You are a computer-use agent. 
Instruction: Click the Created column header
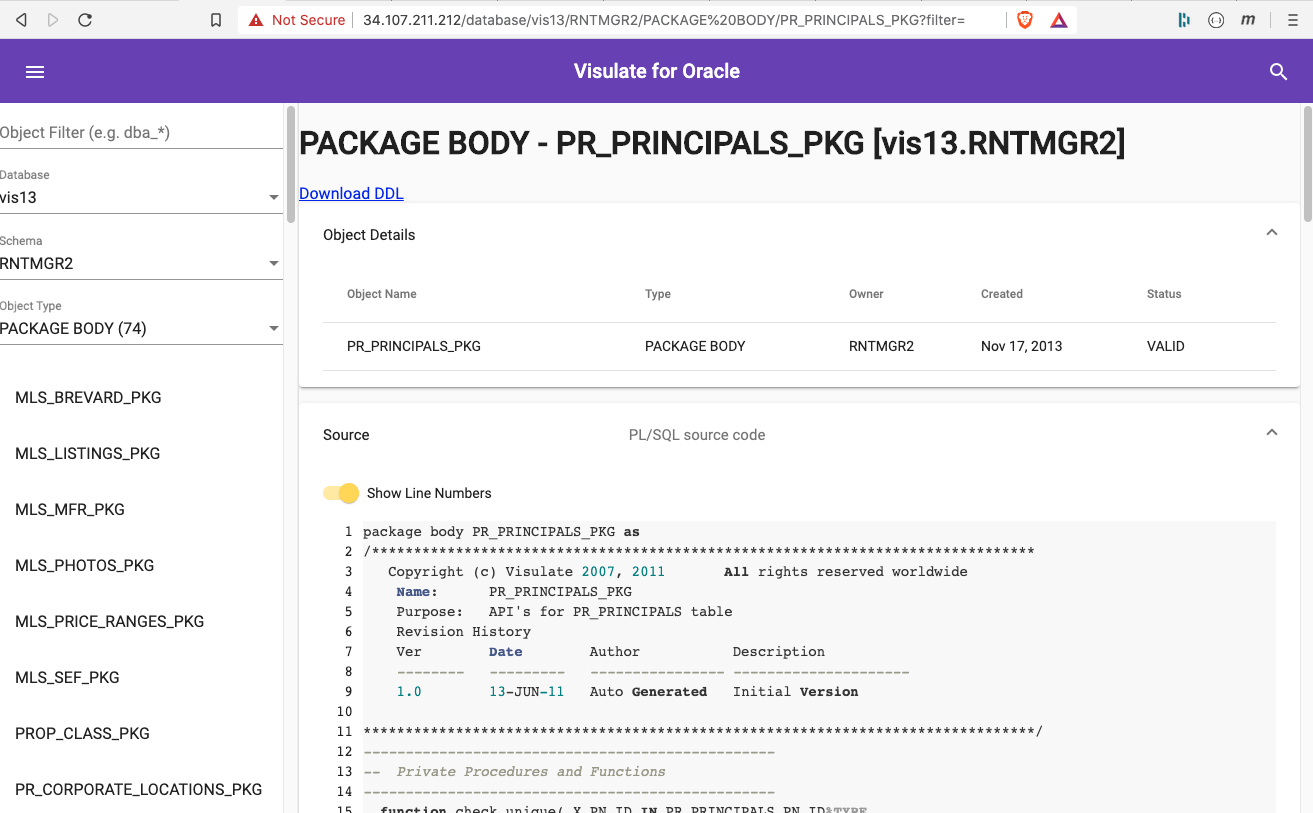click(x=1002, y=294)
